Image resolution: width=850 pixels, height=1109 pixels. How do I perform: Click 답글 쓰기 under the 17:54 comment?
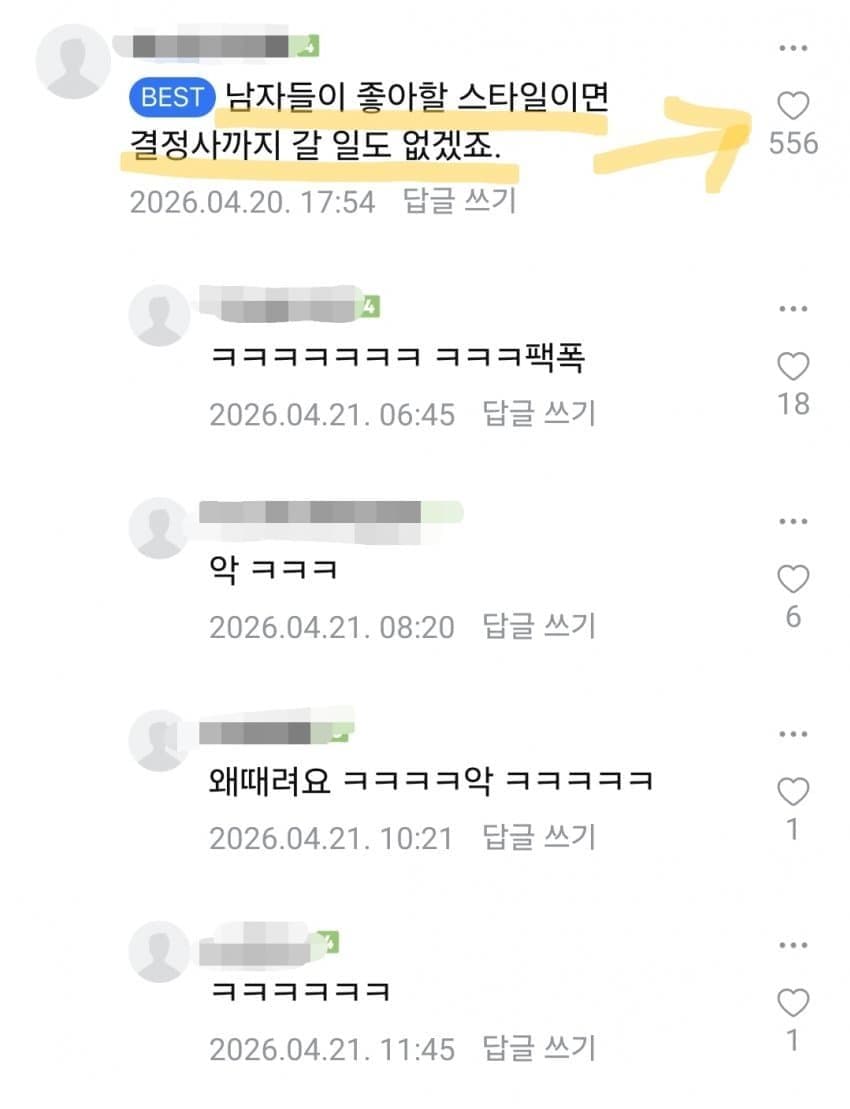point(460,202)
